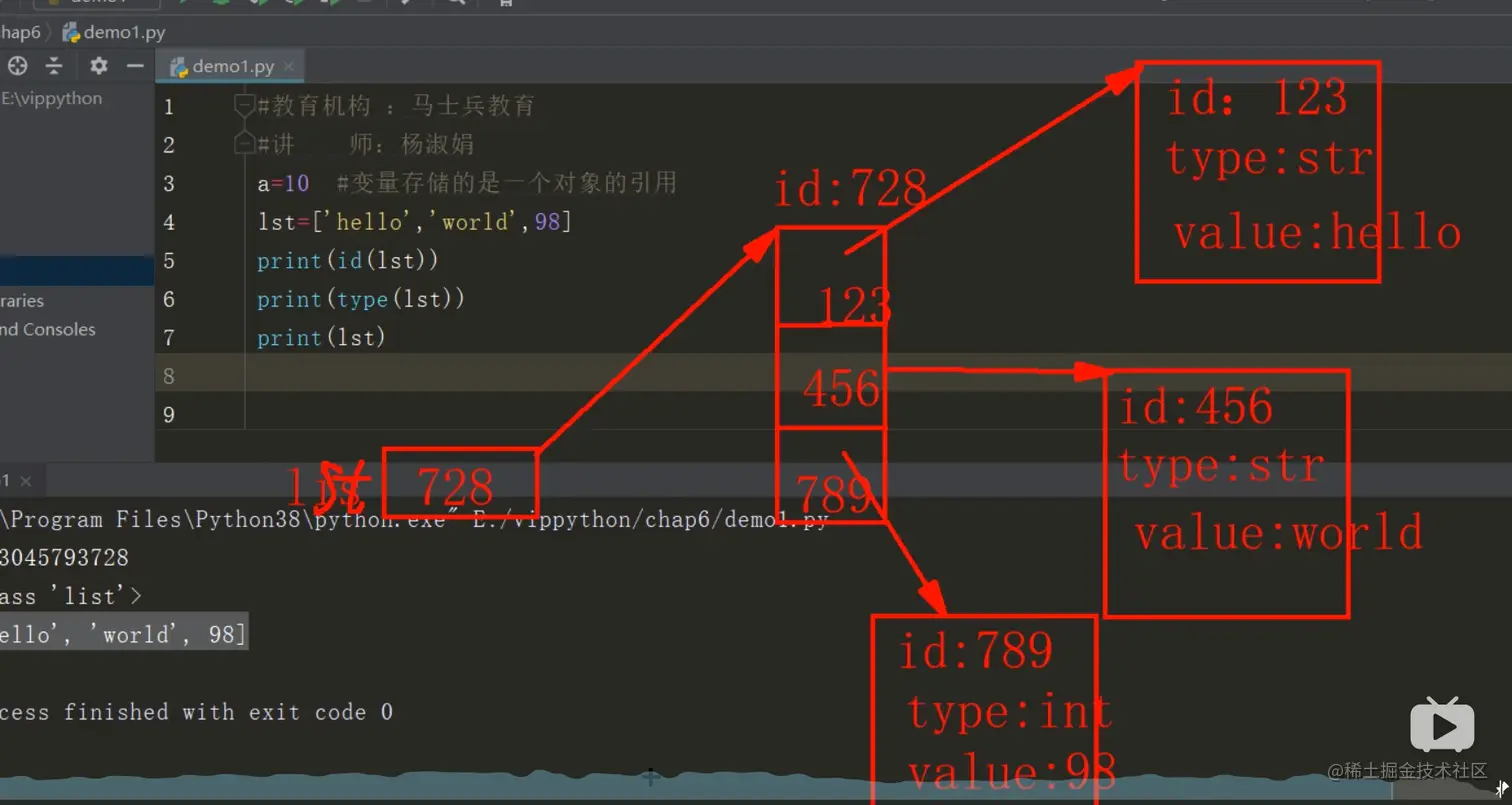Click line number 1 in the gutter
Viewport: 1512px width, 805px height.
168,106
